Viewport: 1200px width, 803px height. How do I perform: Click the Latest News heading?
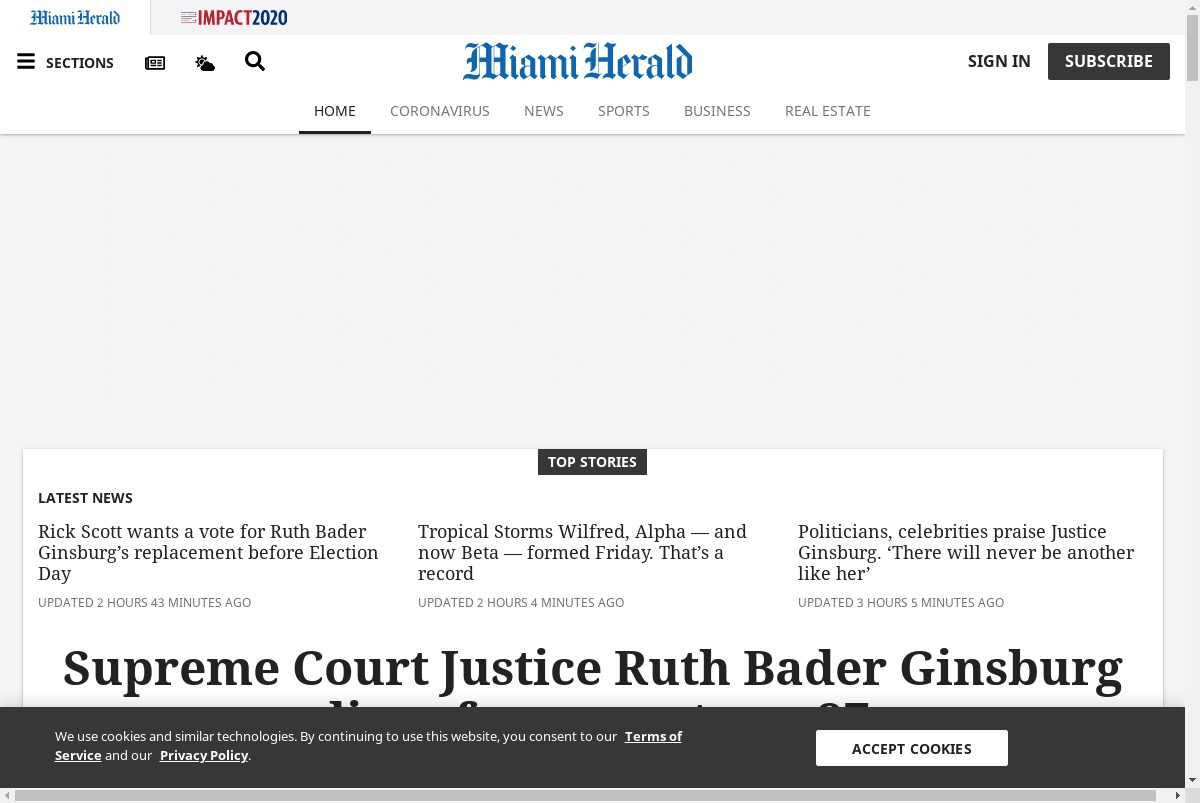85,498
